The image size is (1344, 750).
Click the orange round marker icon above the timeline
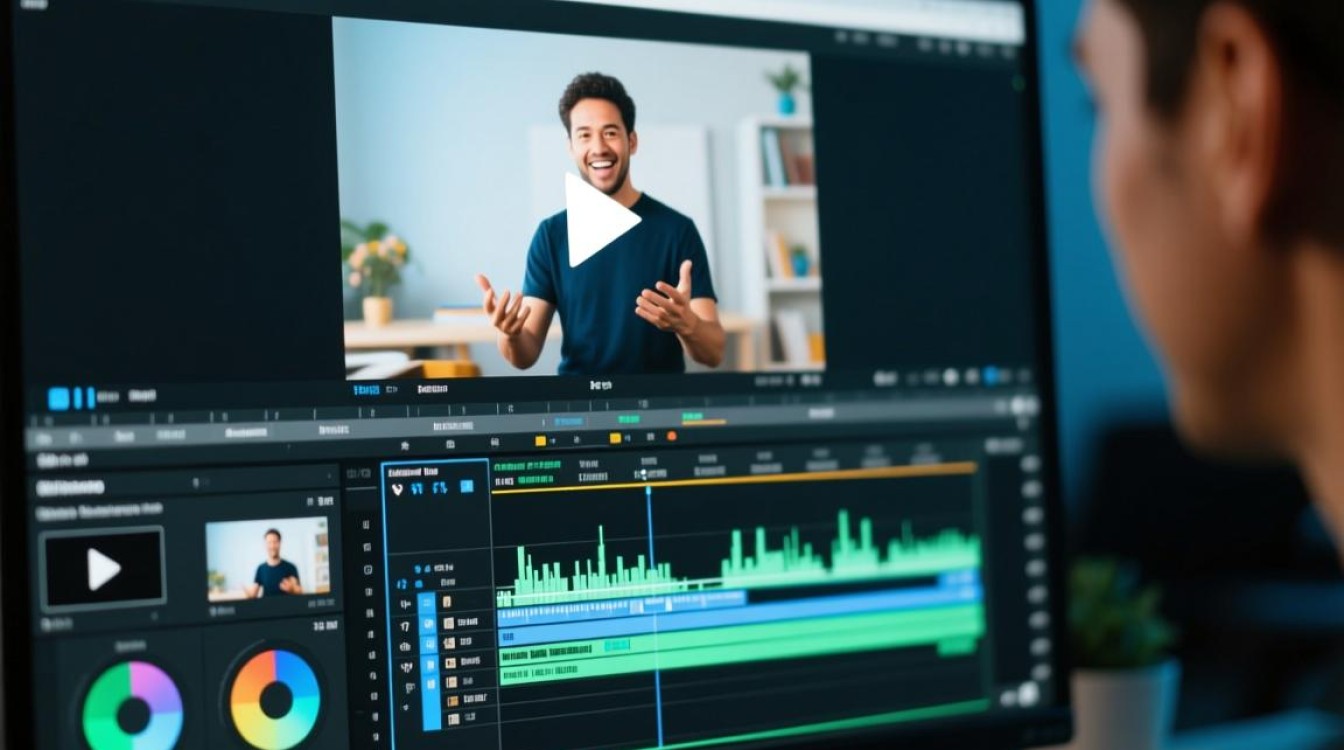(671, 436)
